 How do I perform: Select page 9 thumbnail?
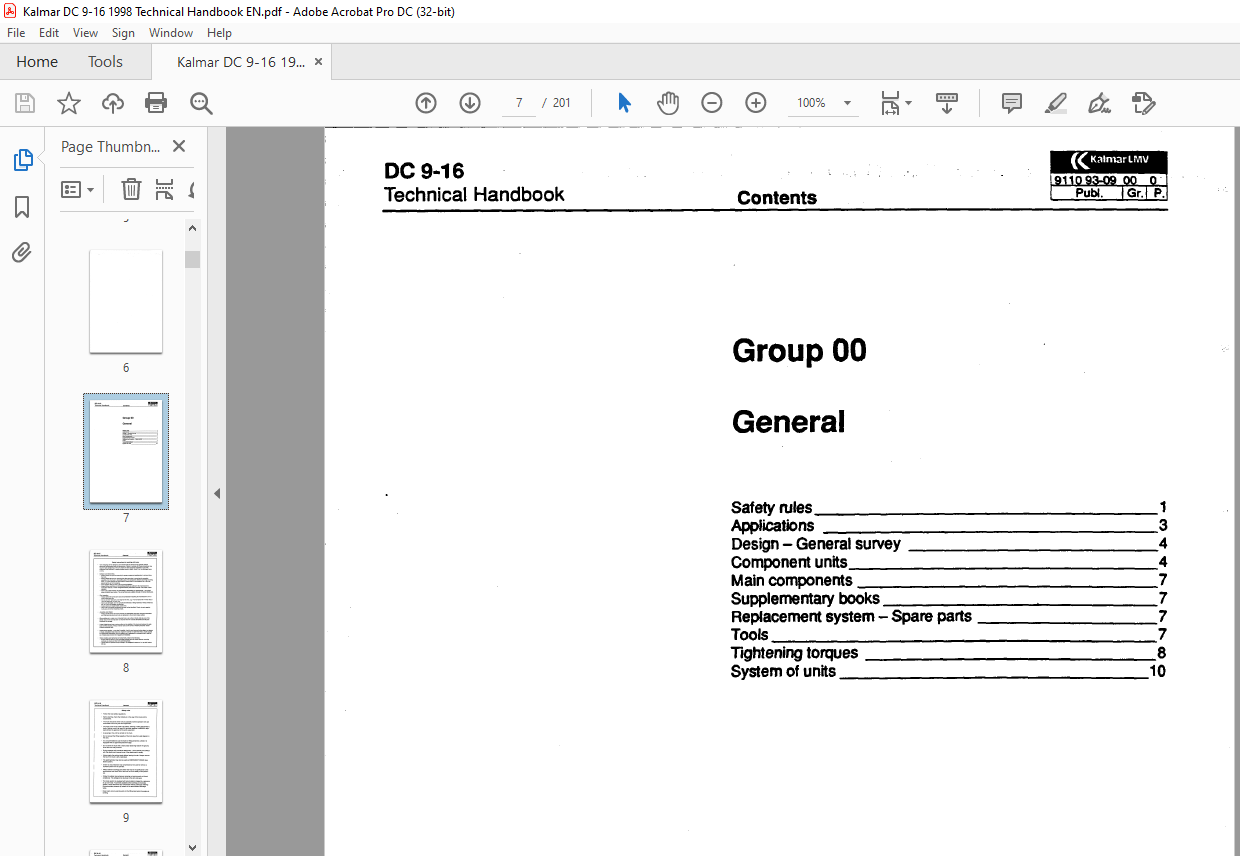(x=126, y=751)
